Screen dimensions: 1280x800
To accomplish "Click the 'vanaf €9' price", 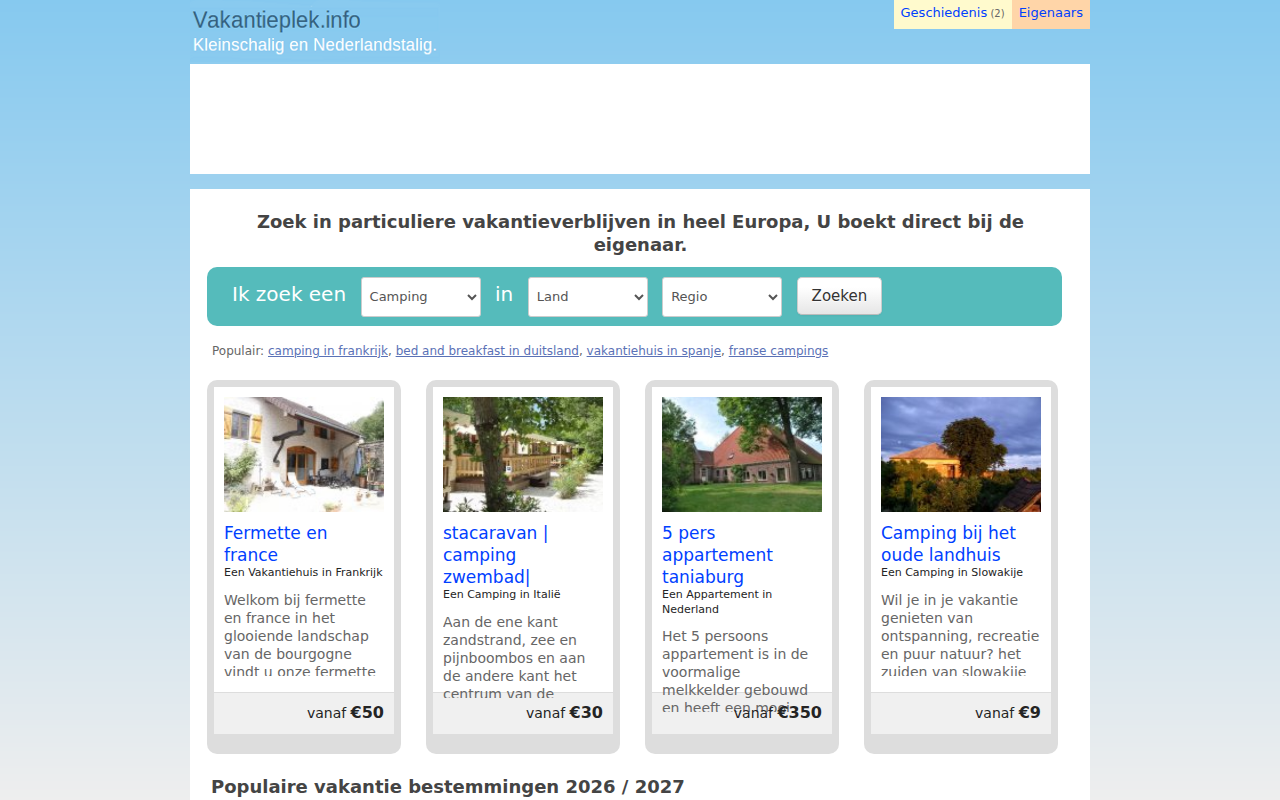I will 1008,713.
